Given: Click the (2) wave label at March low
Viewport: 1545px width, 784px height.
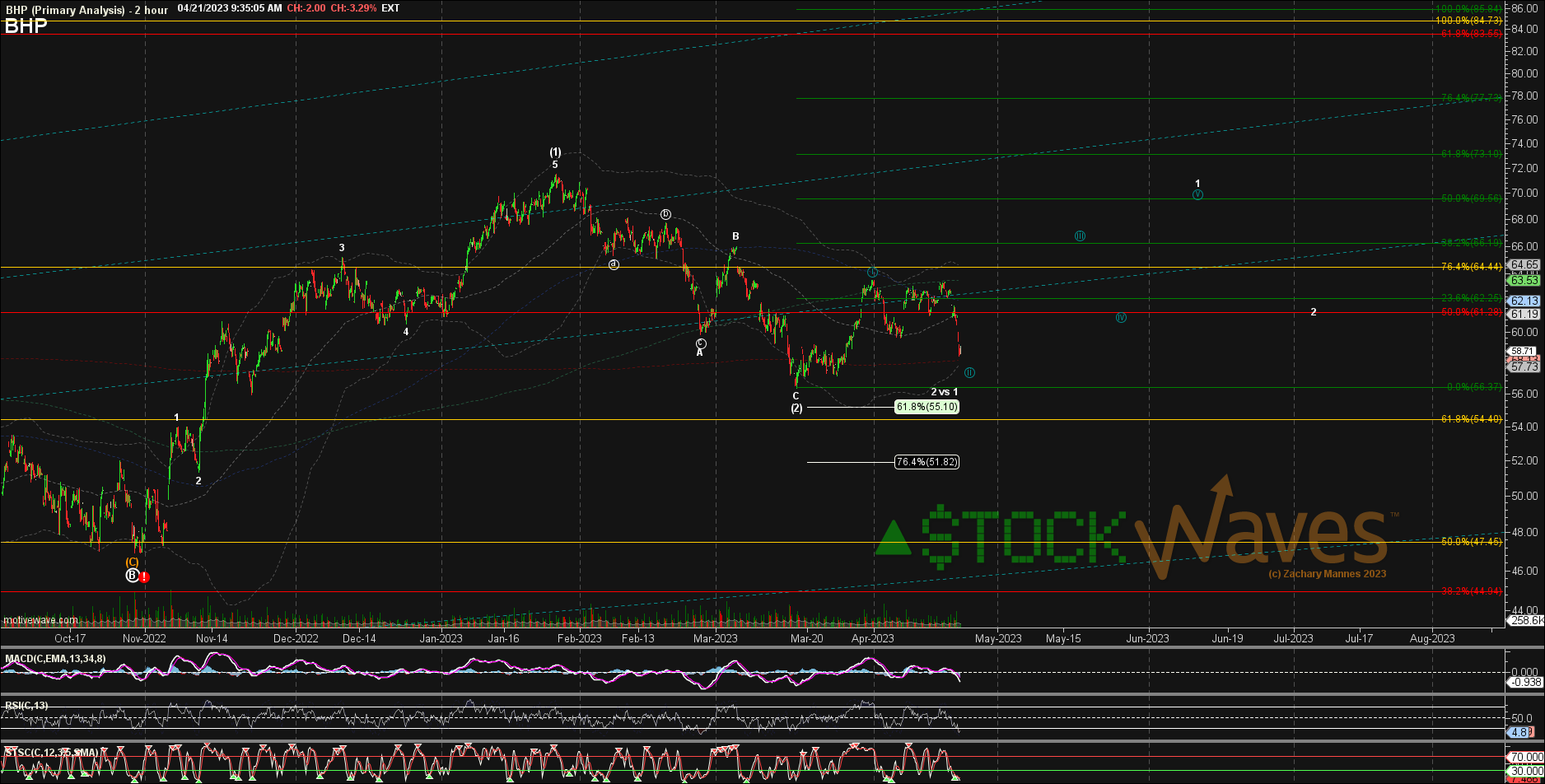Looking at the screenshot, I should click(796, 408).
